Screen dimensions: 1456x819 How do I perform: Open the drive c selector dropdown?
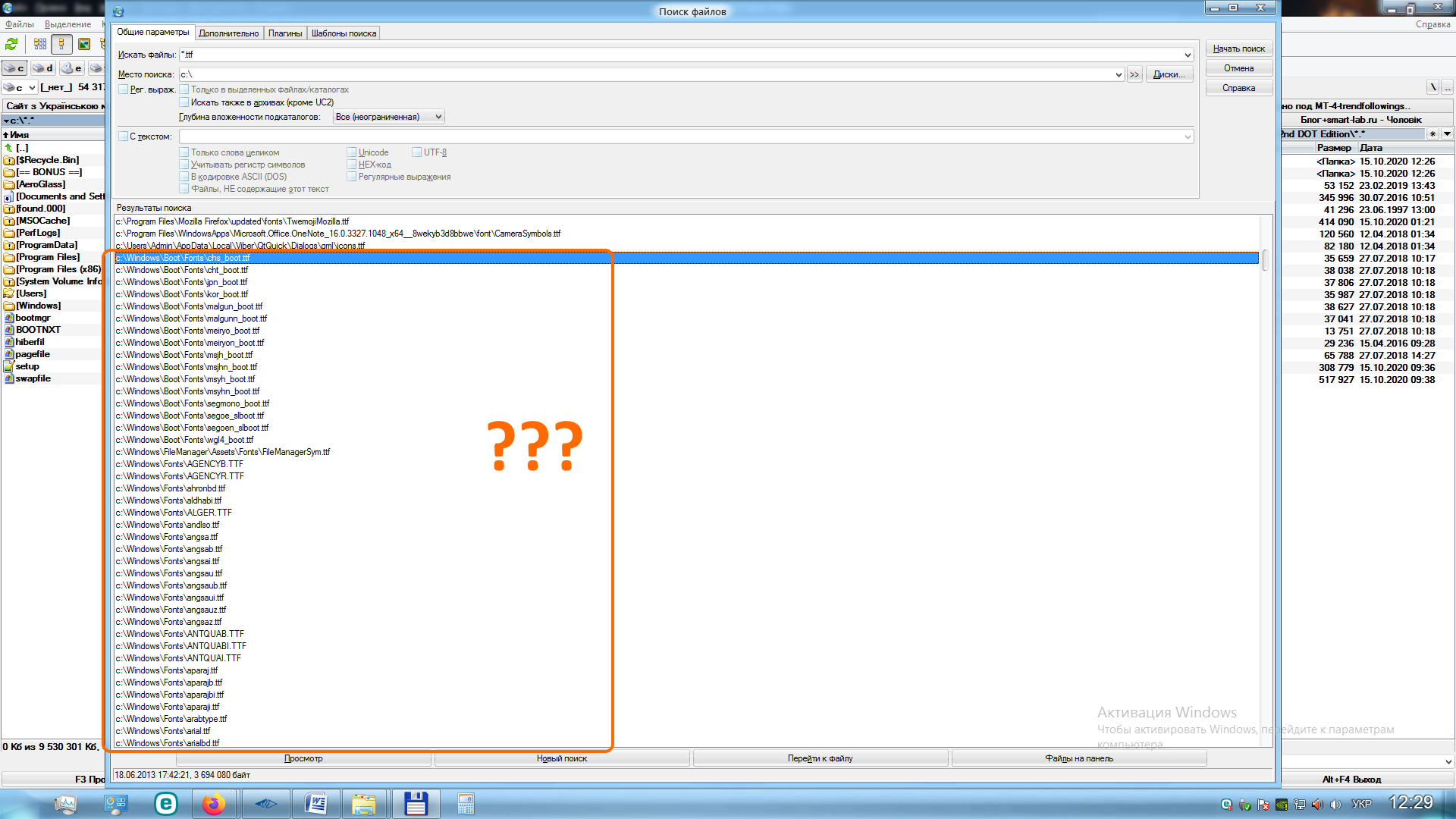click(x=32, y=88)
